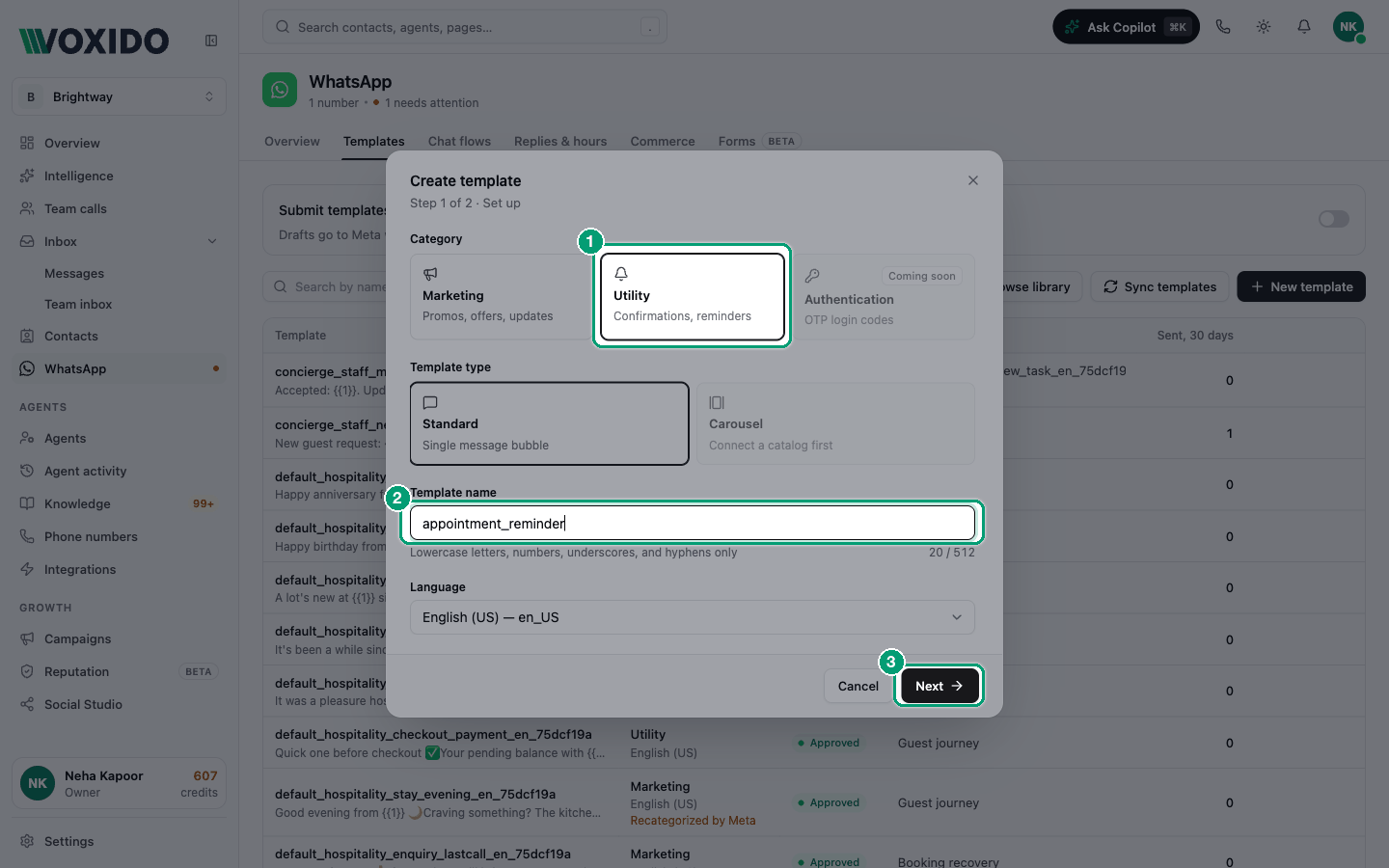1389x868 pixels.
Task: Open Intelligence in the sidebar
Action: click(x=120, y=176)
